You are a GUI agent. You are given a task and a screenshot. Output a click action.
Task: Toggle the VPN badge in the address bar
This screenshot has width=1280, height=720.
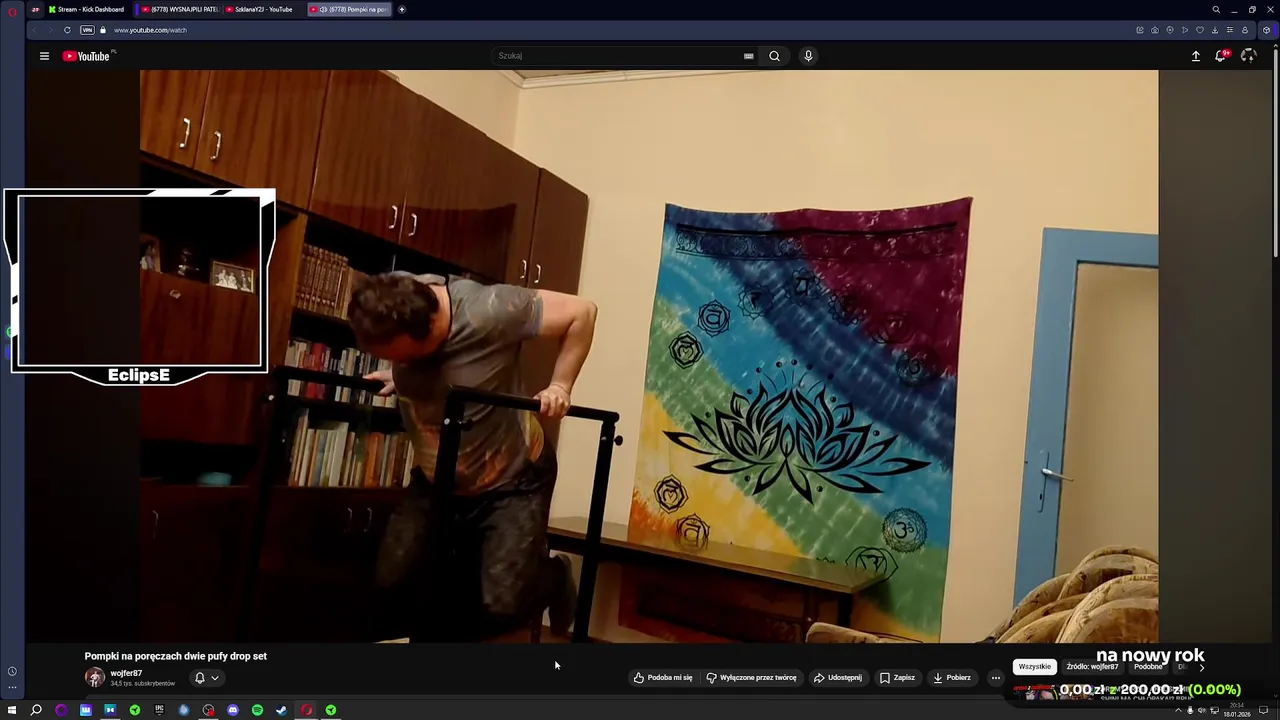pos(87,30)
